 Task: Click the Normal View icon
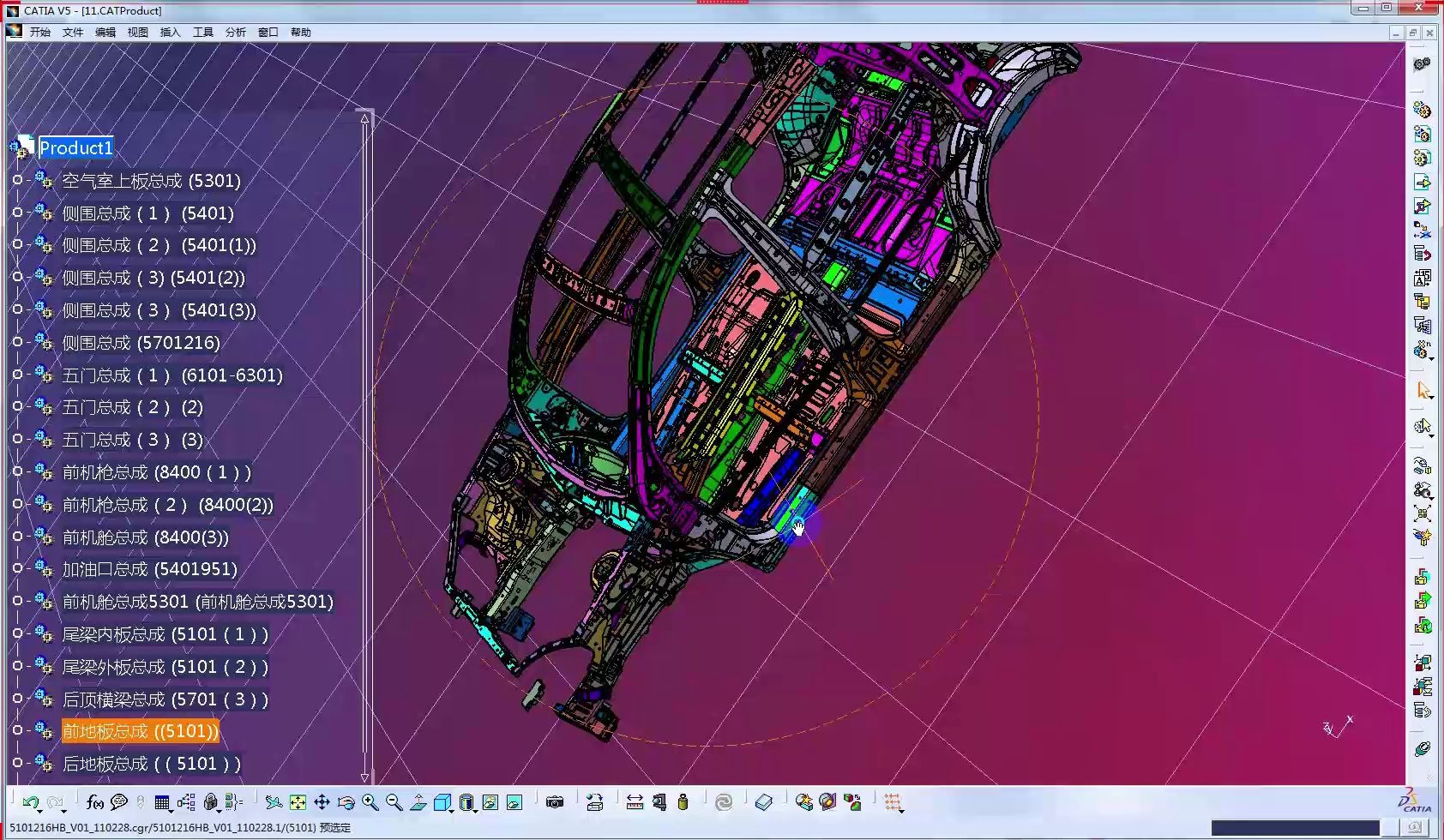pyautogui.click(x=418, y=802)
